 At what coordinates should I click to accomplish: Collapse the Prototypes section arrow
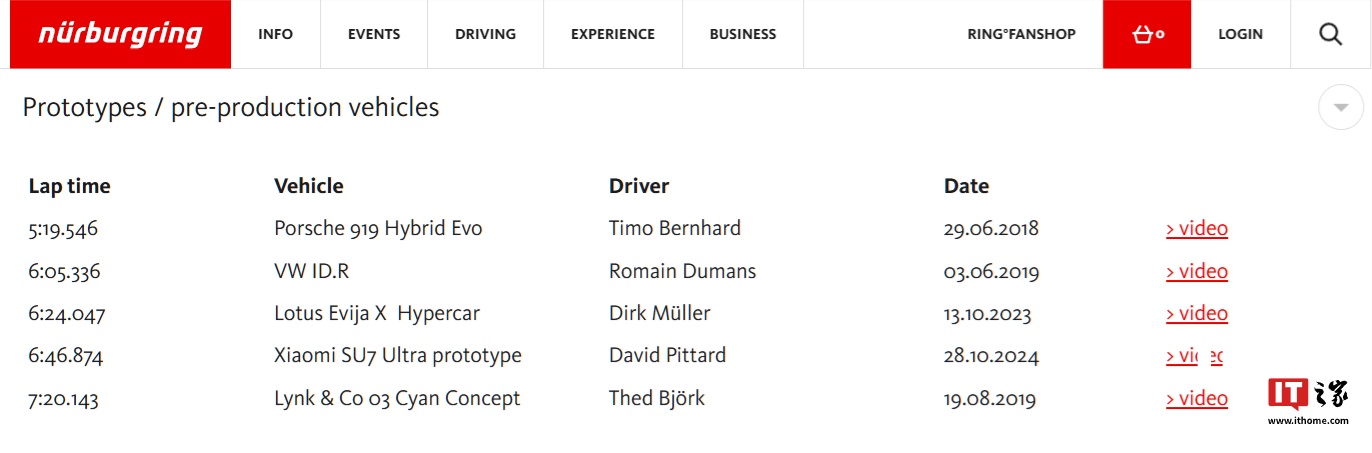1341,107
